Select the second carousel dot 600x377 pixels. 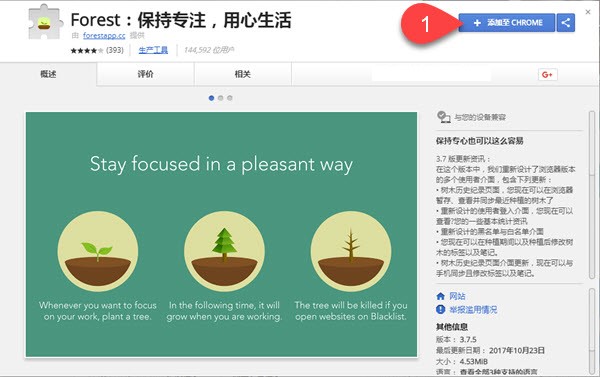coord(220,98)
